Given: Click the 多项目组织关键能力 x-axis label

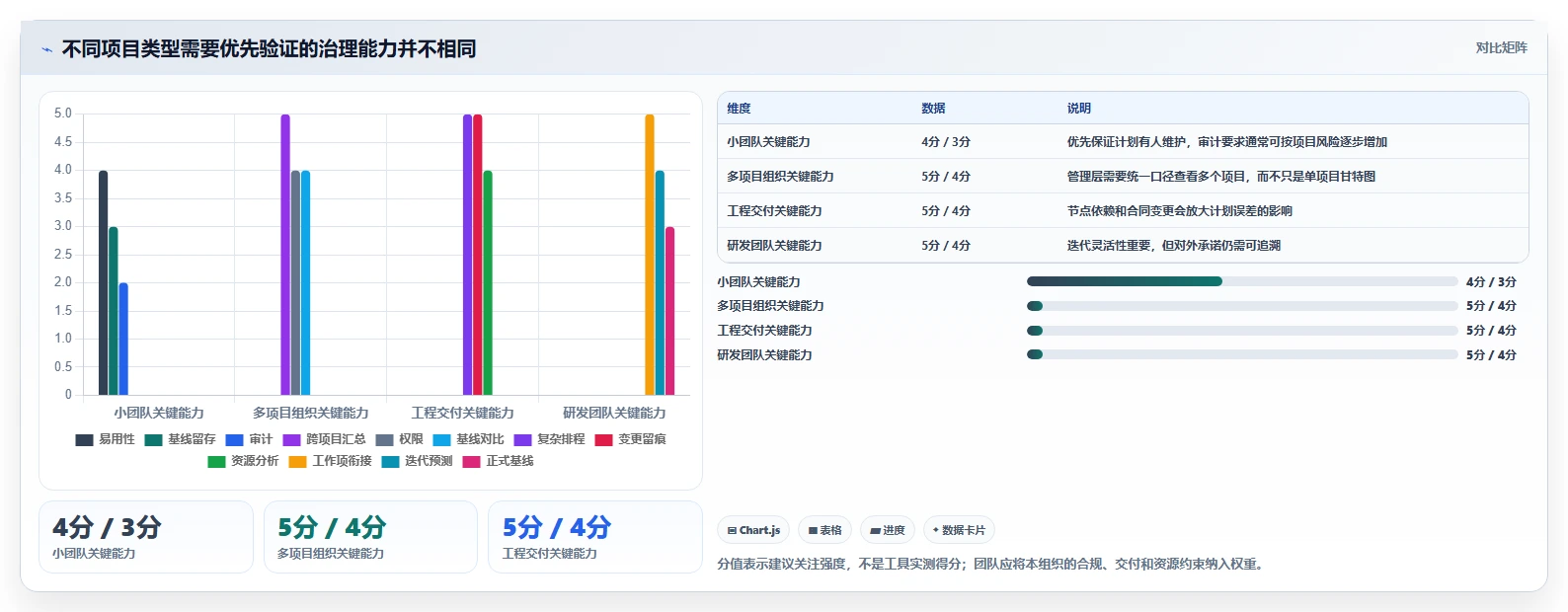Looking at the screenshot, I should [x=310, y=413].
